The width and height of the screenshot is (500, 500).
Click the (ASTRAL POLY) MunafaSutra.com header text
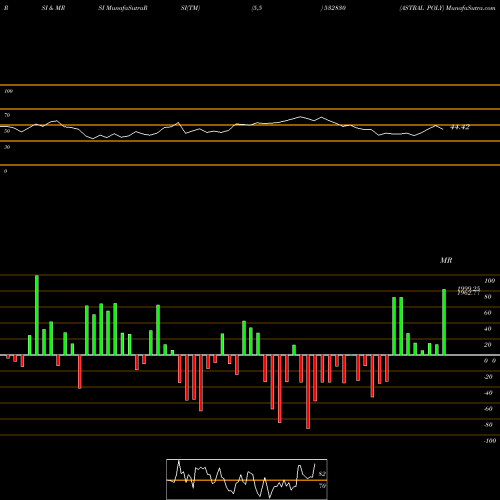447,8
